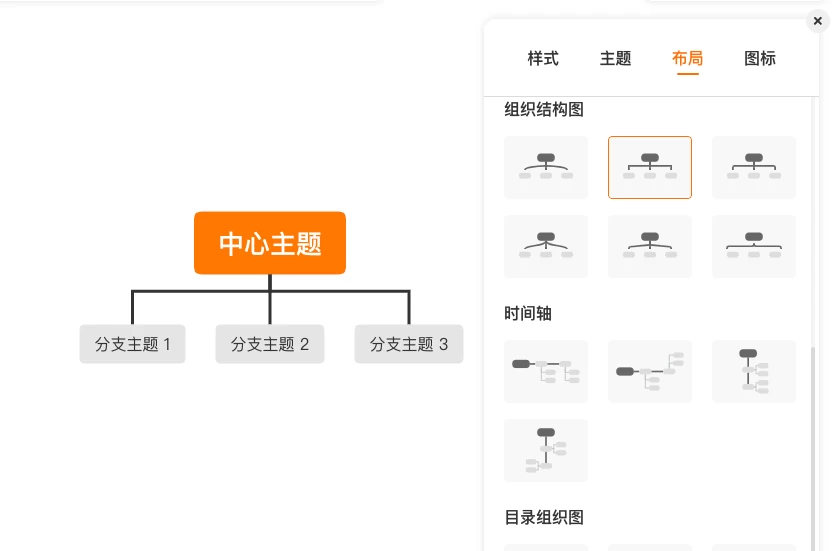832x551 pixels.
Task: Click the 目录组织图 section heading
Action: coord(544,517)
